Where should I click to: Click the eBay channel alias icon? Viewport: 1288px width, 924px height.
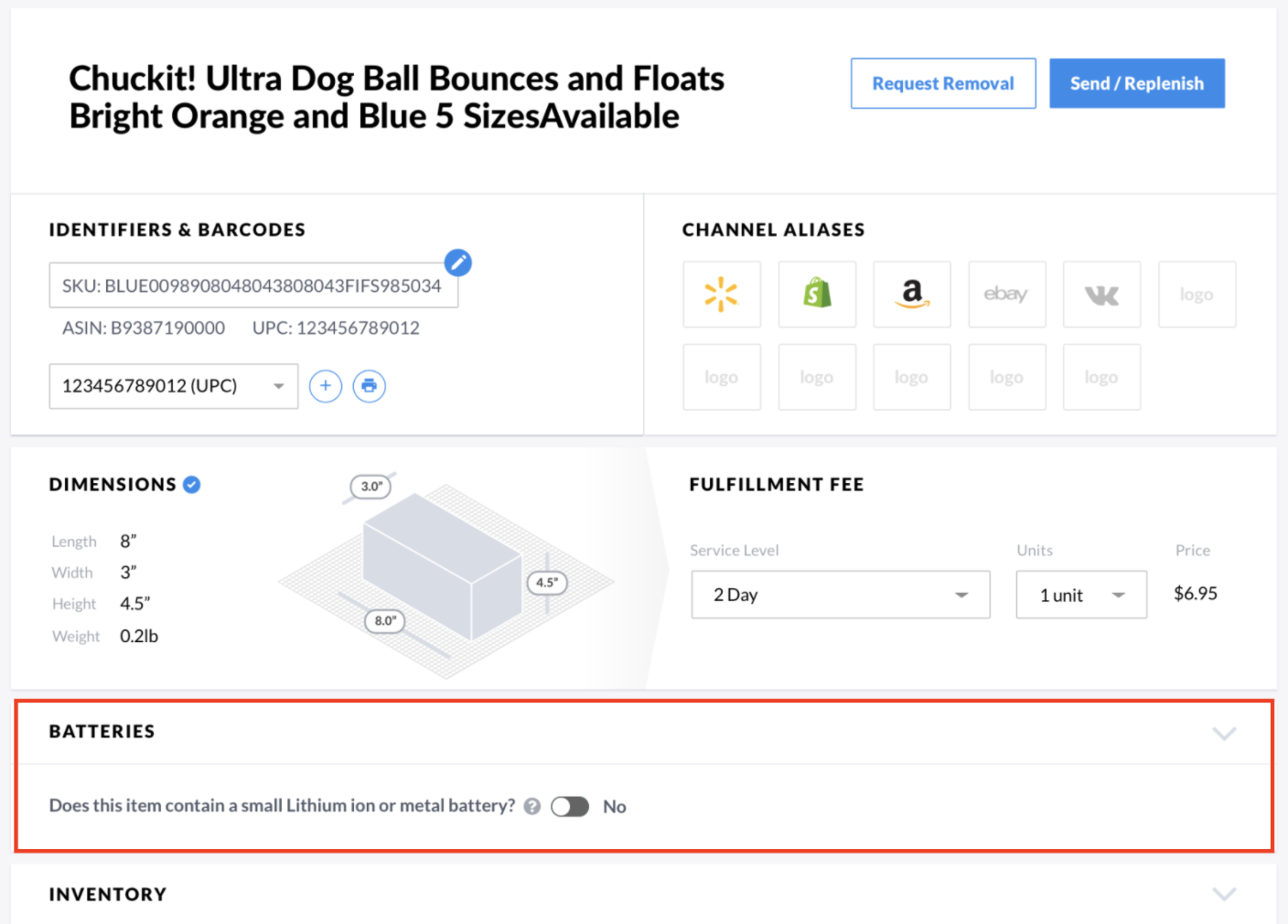tap(1006, 295)
